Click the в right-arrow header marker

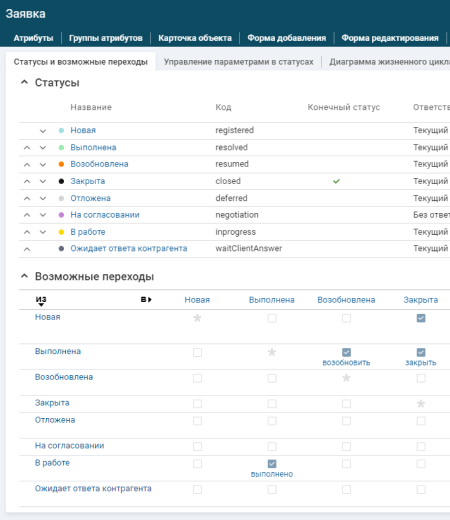146,299
